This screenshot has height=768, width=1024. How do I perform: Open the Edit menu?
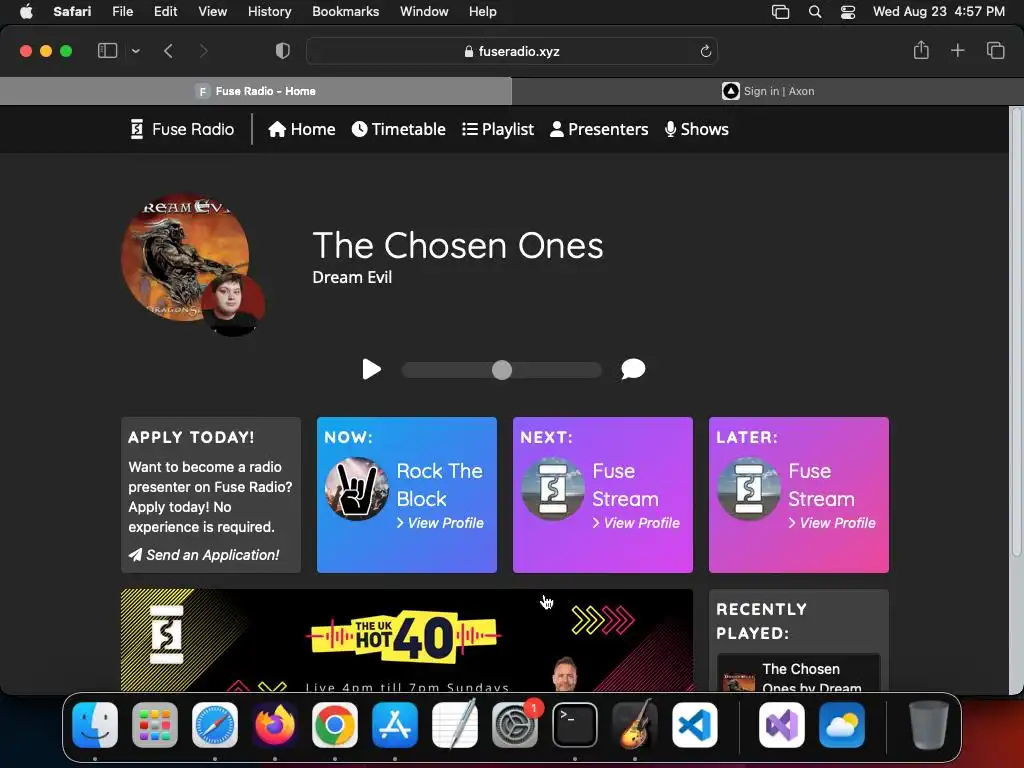point(165,11)
